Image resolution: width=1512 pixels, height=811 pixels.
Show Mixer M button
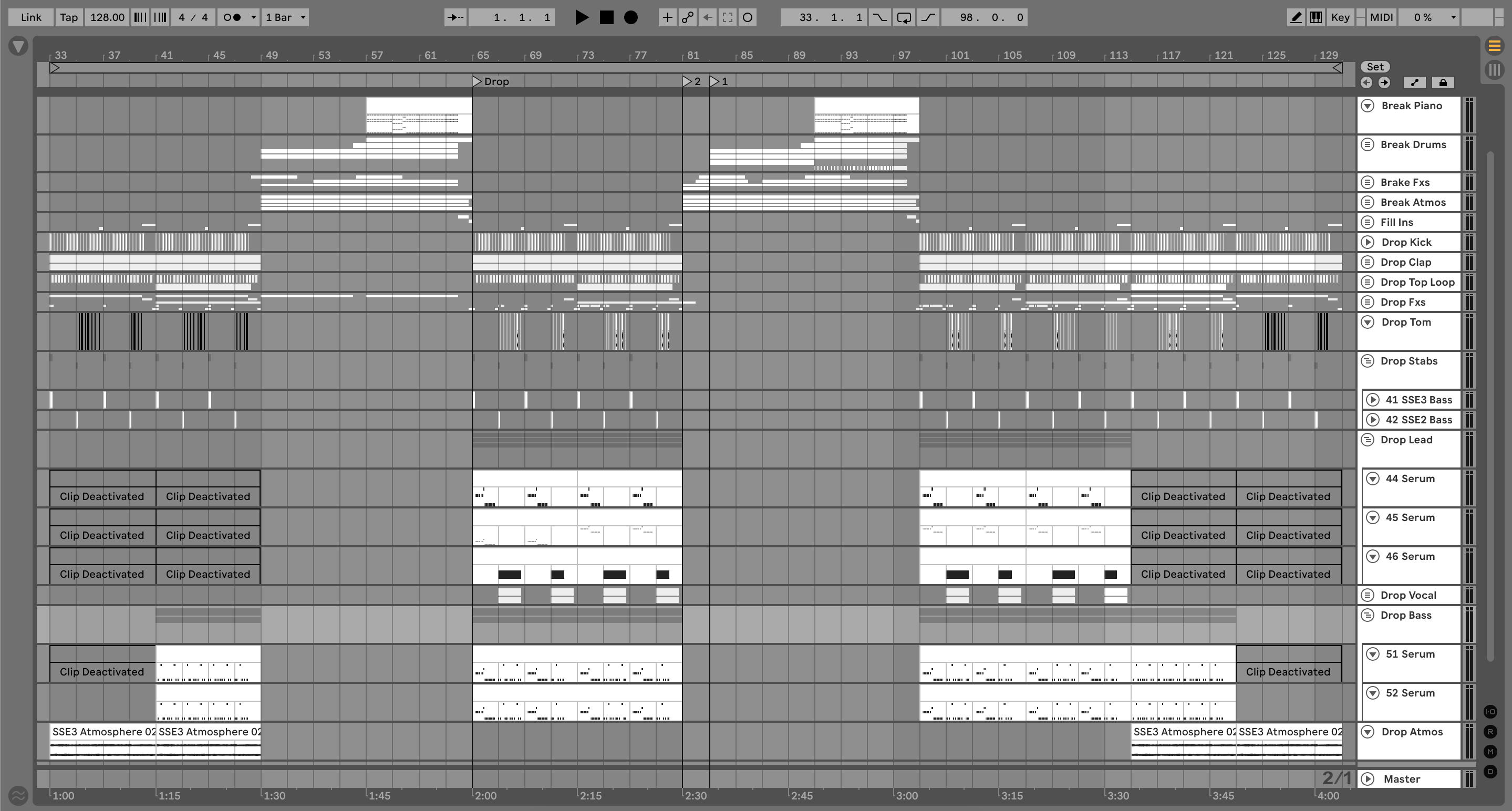click(1490, 751)
